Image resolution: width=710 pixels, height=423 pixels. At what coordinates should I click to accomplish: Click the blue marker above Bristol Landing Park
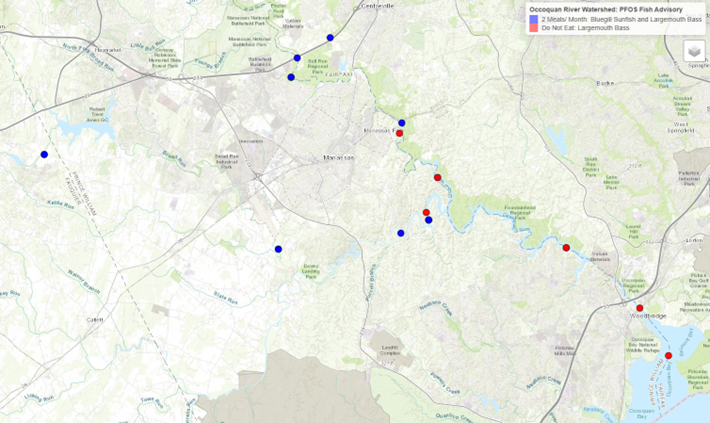[278, 249]
